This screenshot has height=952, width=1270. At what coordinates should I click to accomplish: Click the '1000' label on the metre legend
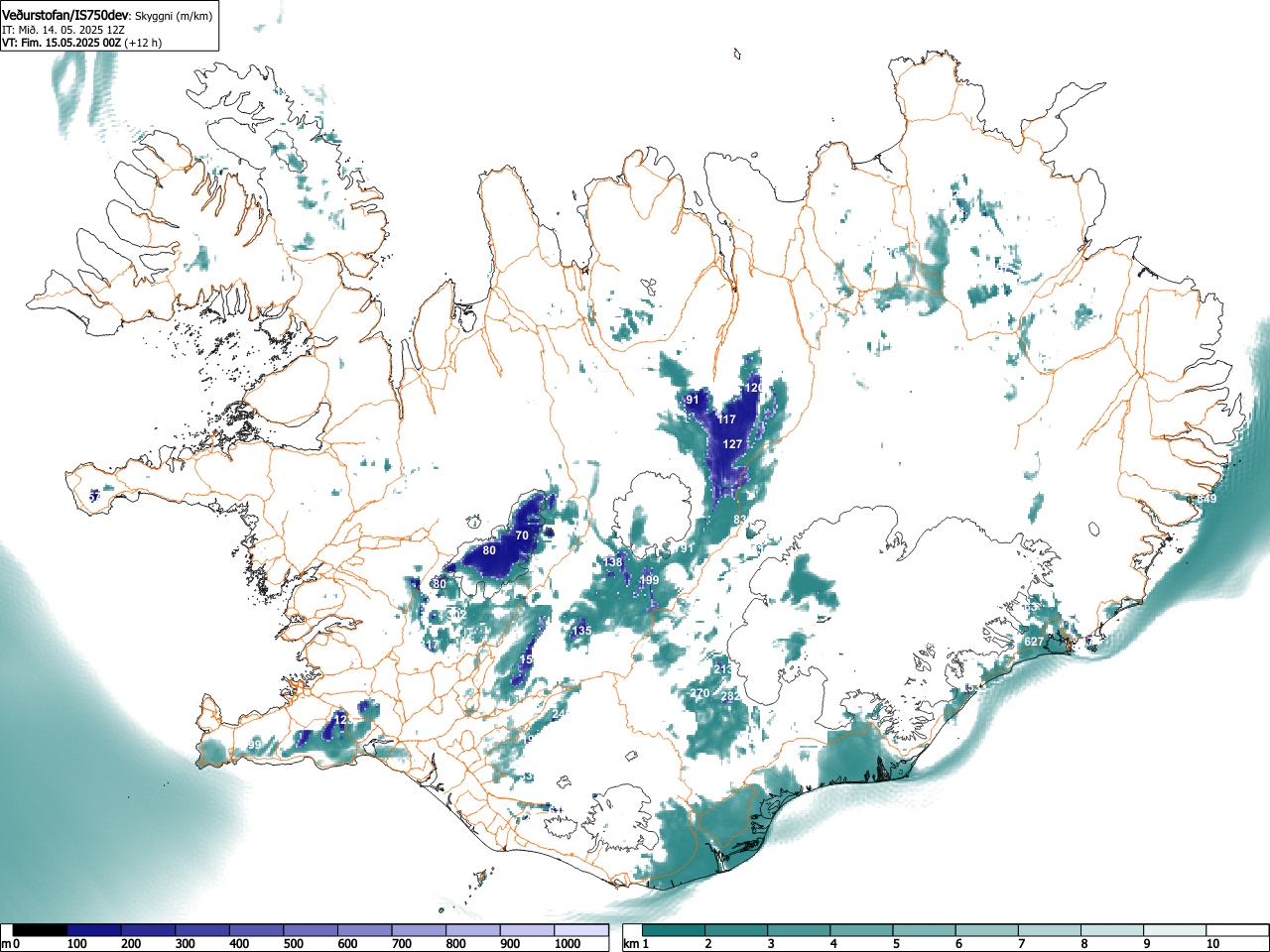pyautogui.click(x=568, y=944)
